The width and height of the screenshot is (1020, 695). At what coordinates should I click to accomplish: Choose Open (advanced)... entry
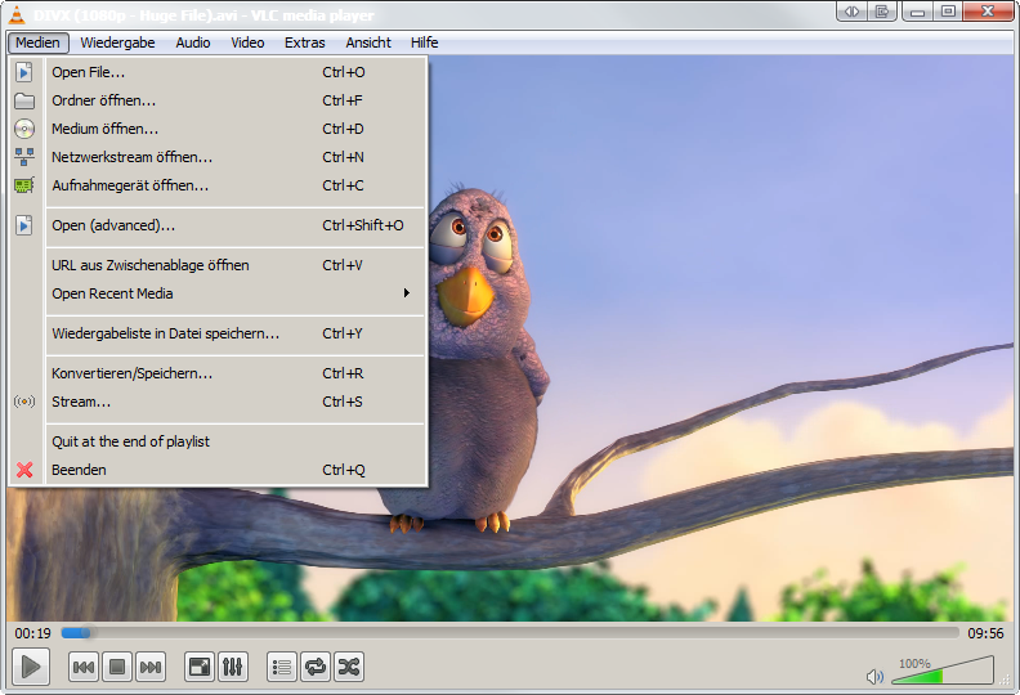[x=217, y=226]
